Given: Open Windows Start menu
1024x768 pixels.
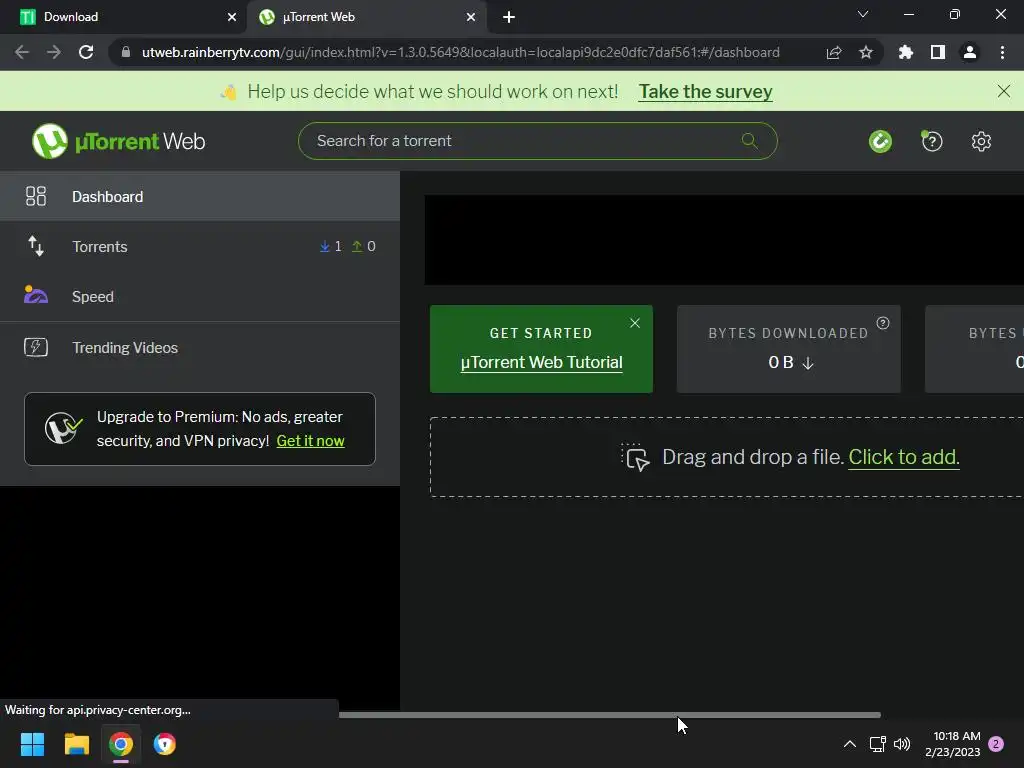Looking at the screenshot, I should pos(32,744).
